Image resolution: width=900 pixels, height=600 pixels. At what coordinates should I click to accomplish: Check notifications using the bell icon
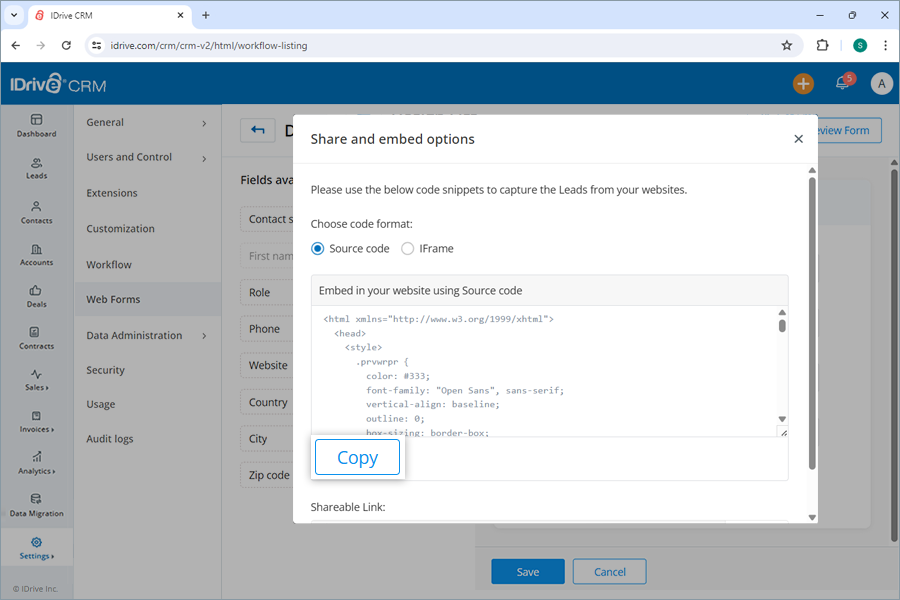[841, 84]
